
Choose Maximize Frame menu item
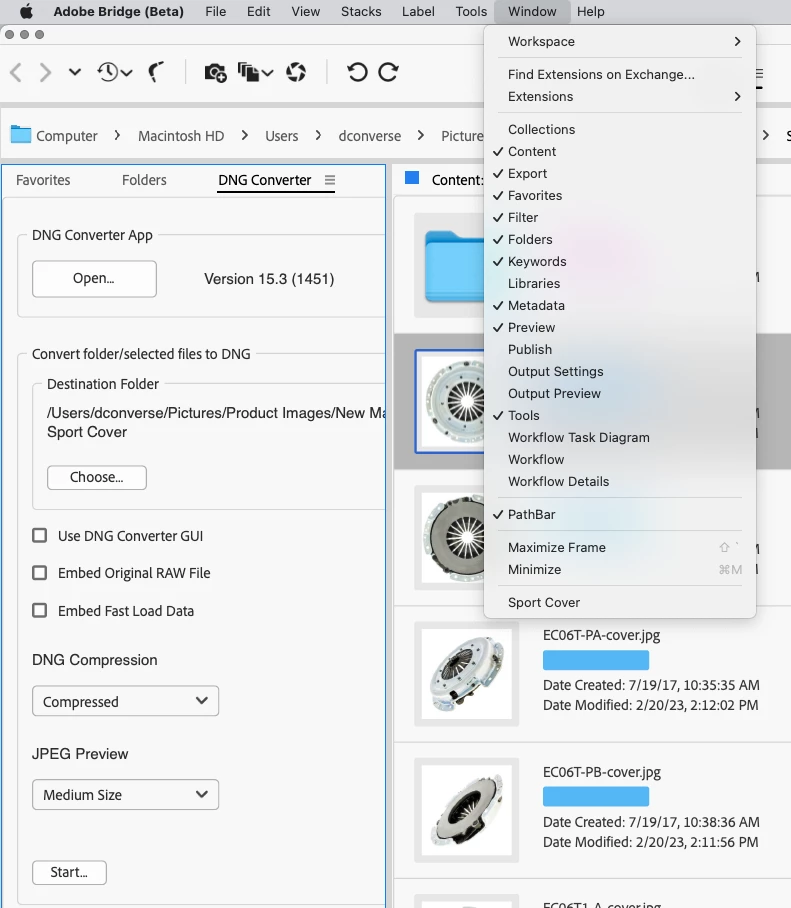[620, 548]
